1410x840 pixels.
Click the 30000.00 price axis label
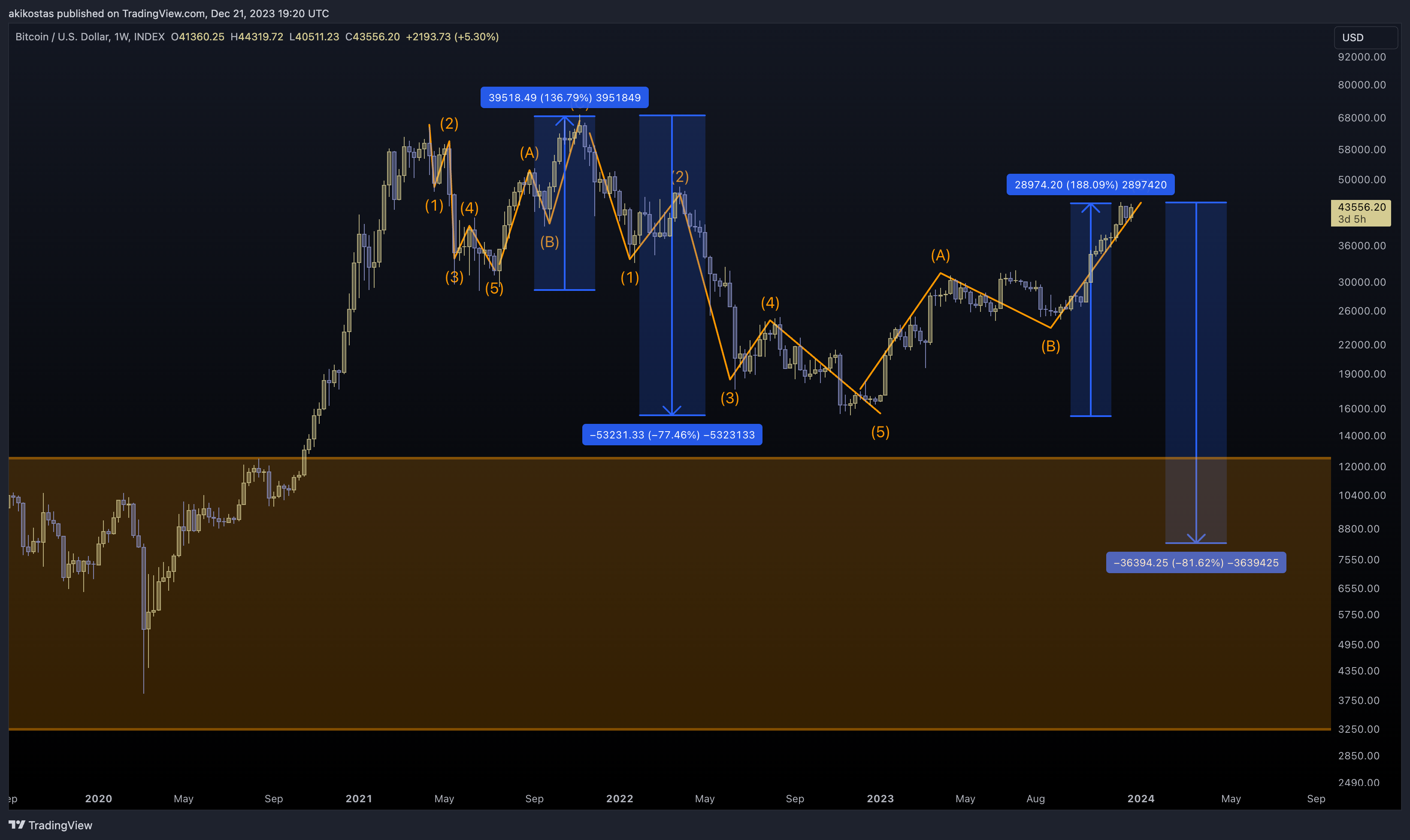click(x=1362, y=282)
